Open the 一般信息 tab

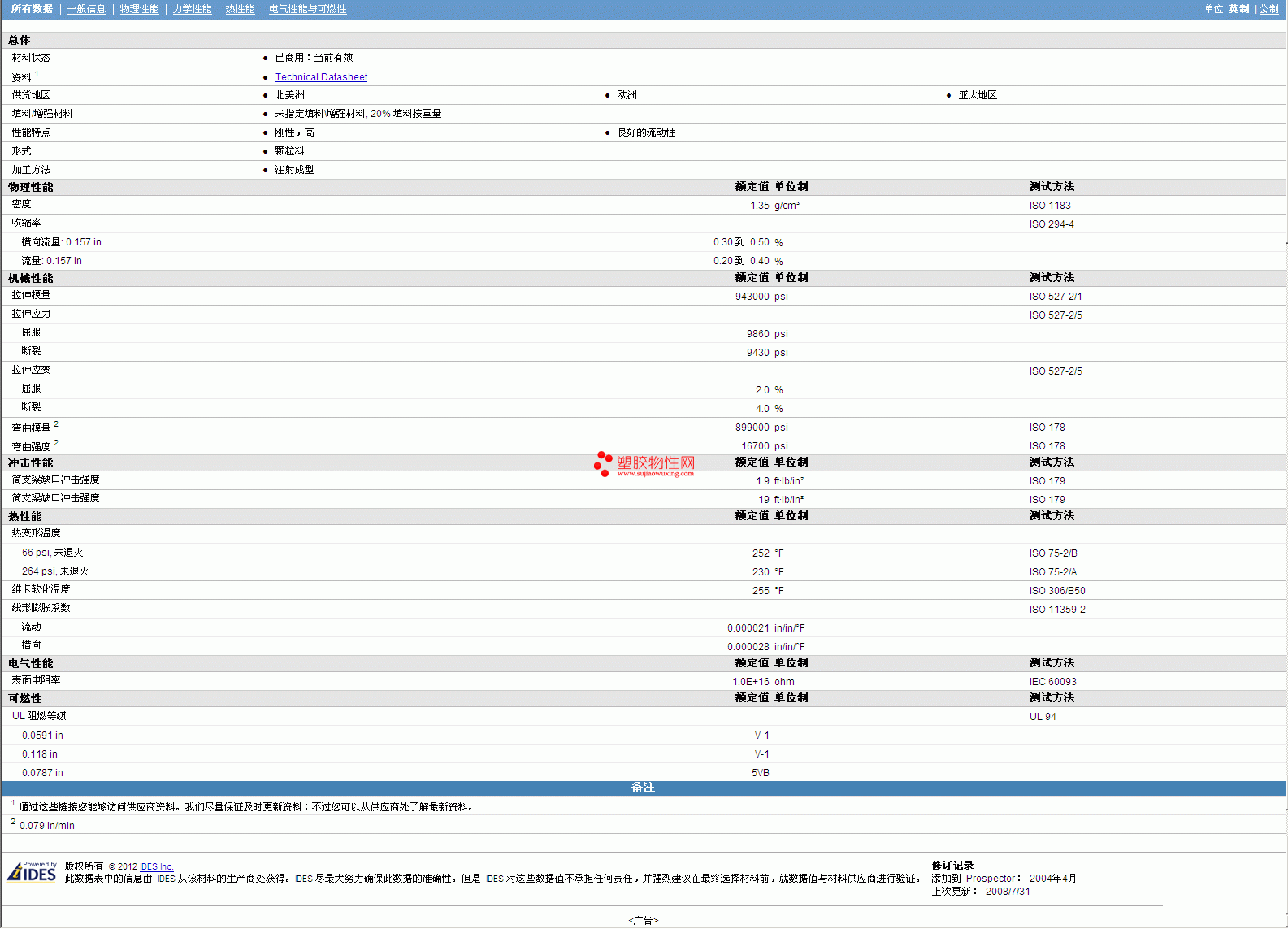coord(86,9)
